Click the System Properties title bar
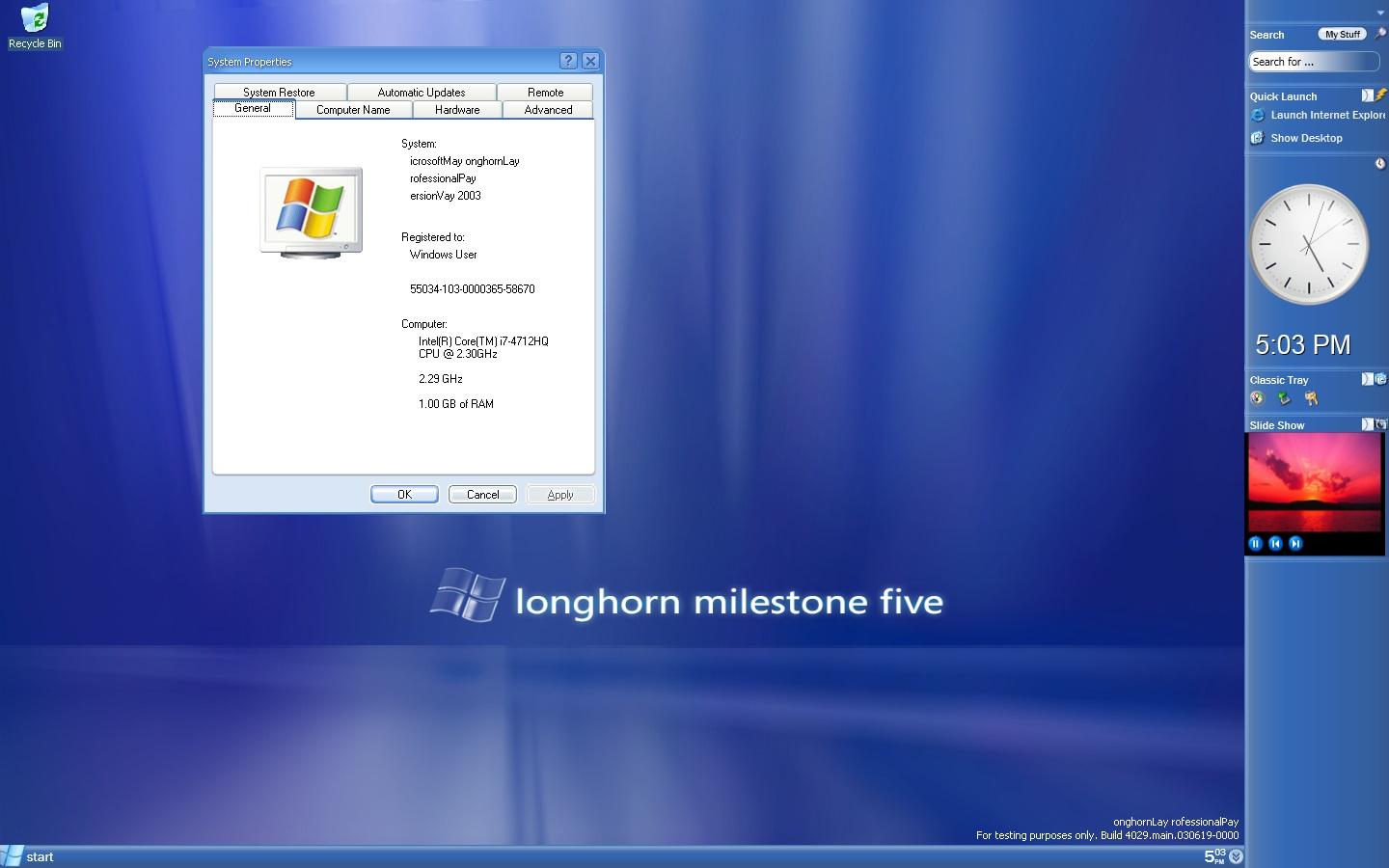This screenshot has width=1389, height=868. [x=381, y=61]
